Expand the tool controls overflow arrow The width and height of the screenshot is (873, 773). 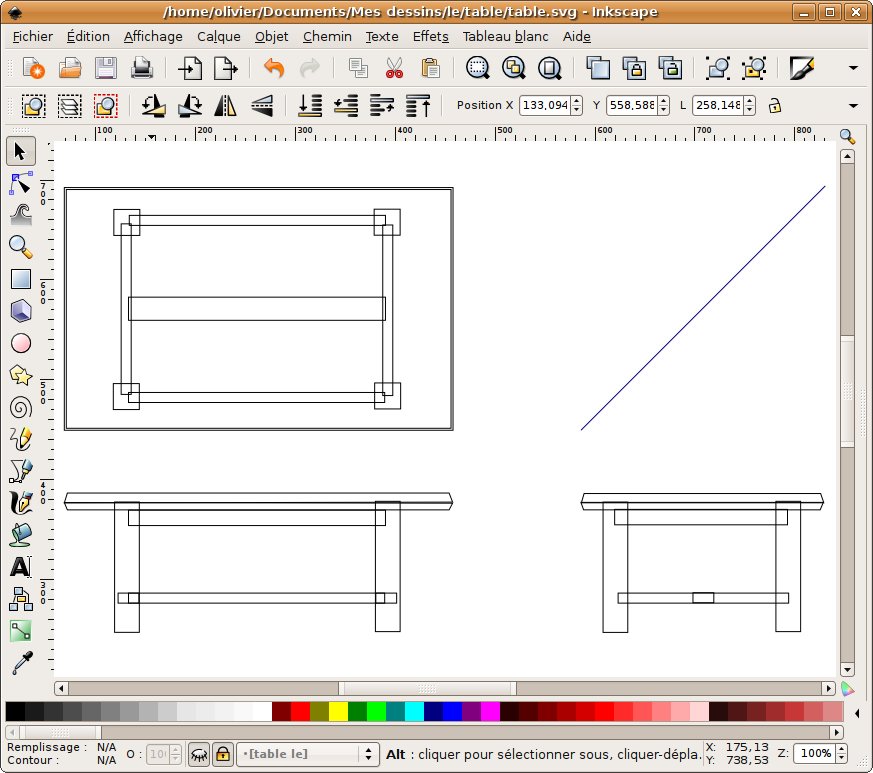[x=853, y=105]
